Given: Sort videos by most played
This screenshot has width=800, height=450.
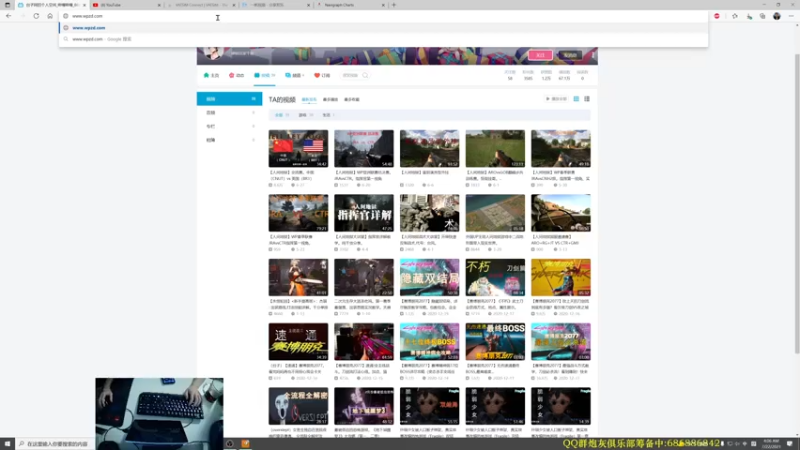Looking at the screenshot, I should pyautogui.click(x=330, y=99).
